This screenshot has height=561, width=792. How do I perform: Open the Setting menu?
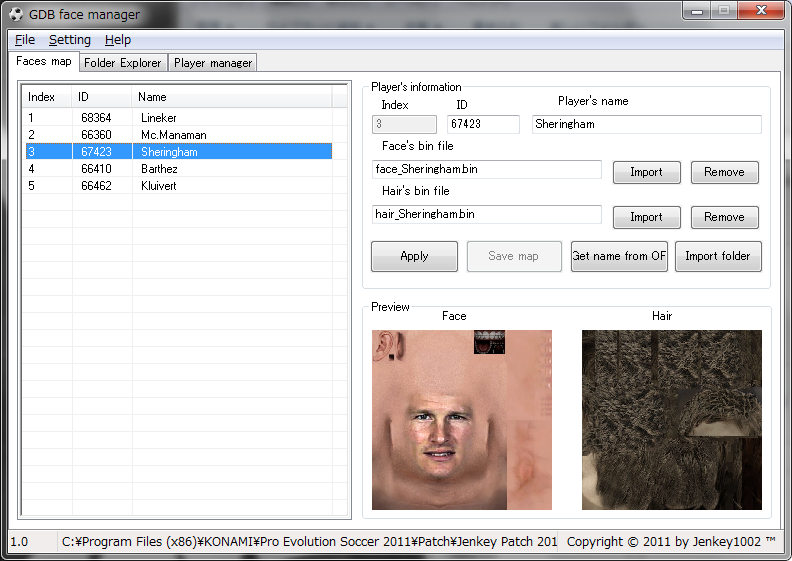[70, 40]
